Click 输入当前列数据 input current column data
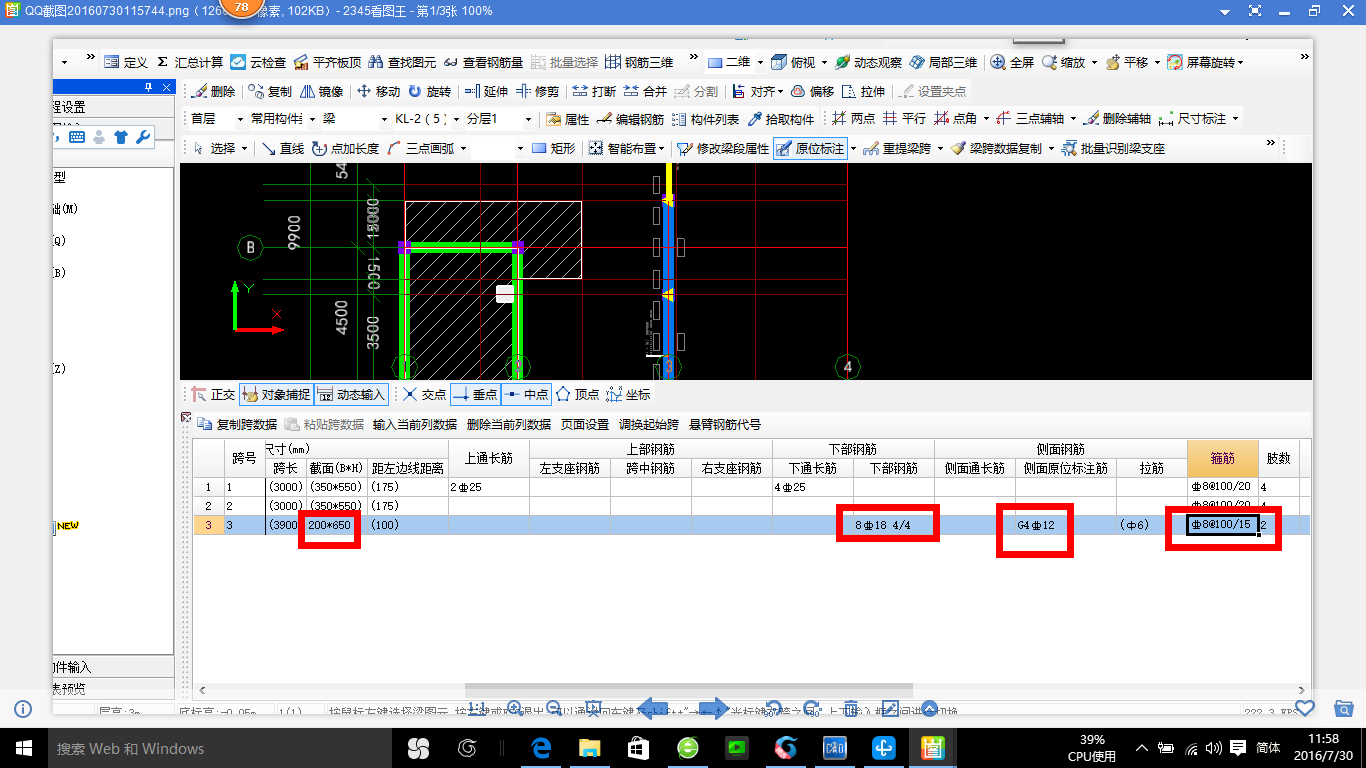Image resolution: width=1366 pixels, height=768 pixels. (x=414, y=424)
